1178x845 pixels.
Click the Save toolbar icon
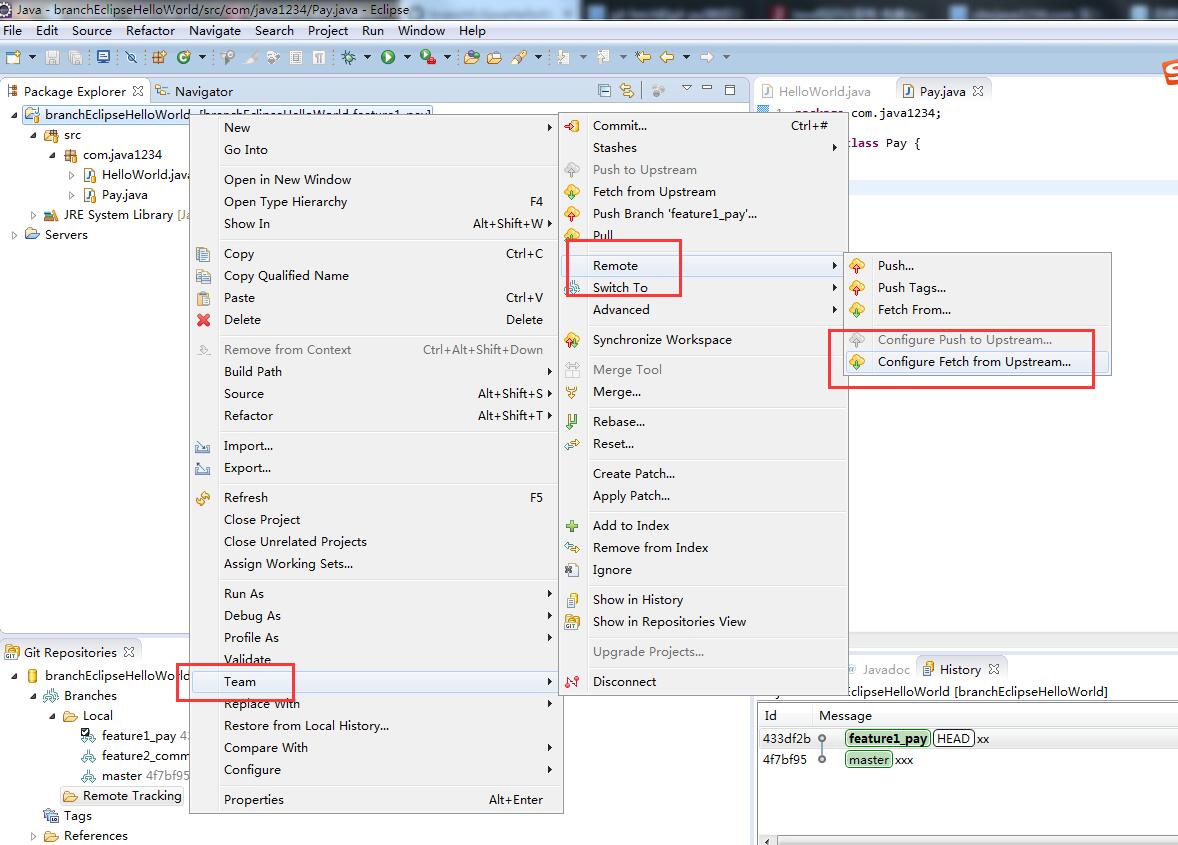[x=53, y=57]
